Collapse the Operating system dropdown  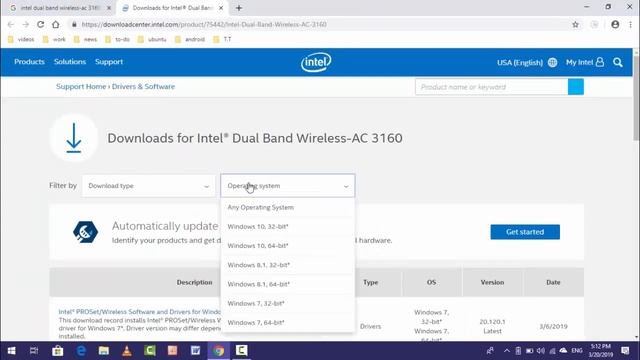click(288, 186)
